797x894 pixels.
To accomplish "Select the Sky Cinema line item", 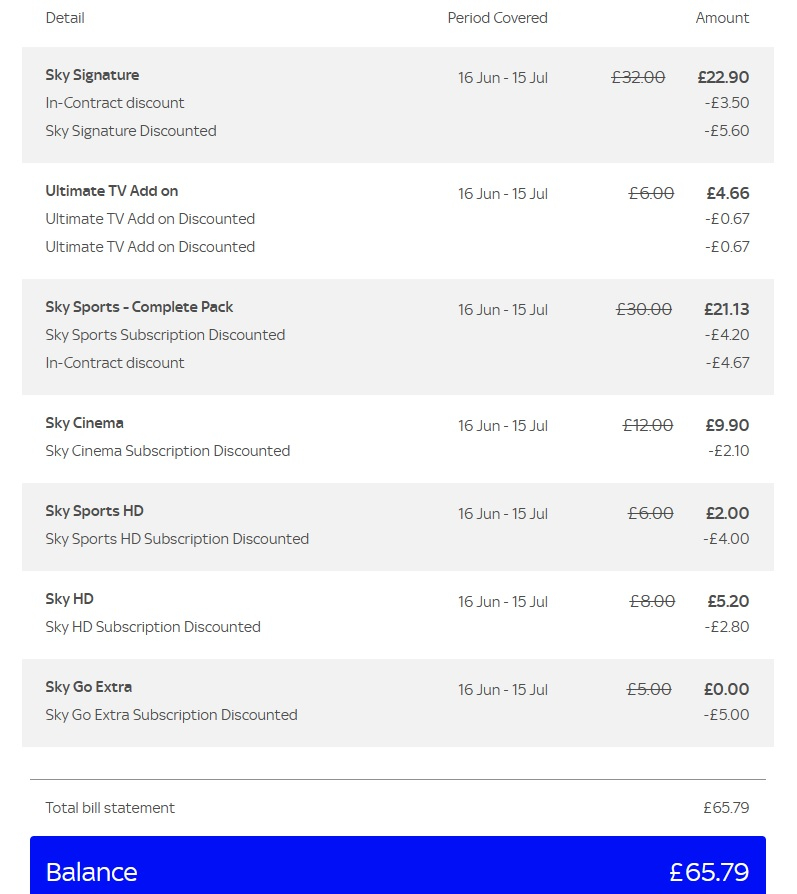I will pyautogui.click(x=84, y=424).
